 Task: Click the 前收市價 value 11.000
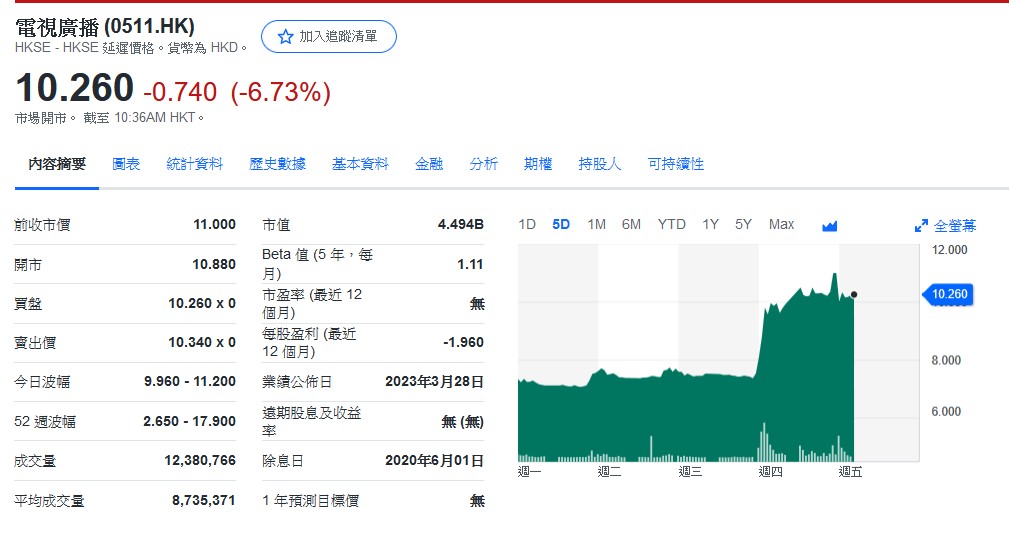[x=214, y=225]
